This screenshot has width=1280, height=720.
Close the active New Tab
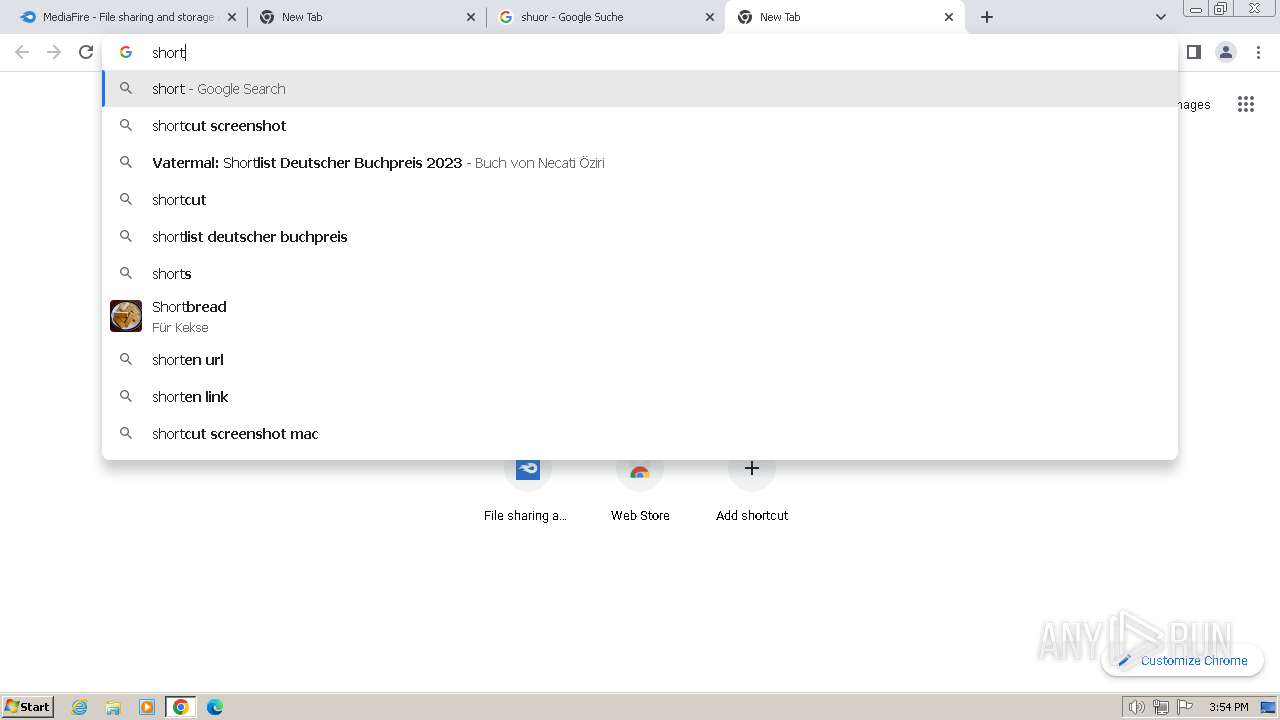949,17
